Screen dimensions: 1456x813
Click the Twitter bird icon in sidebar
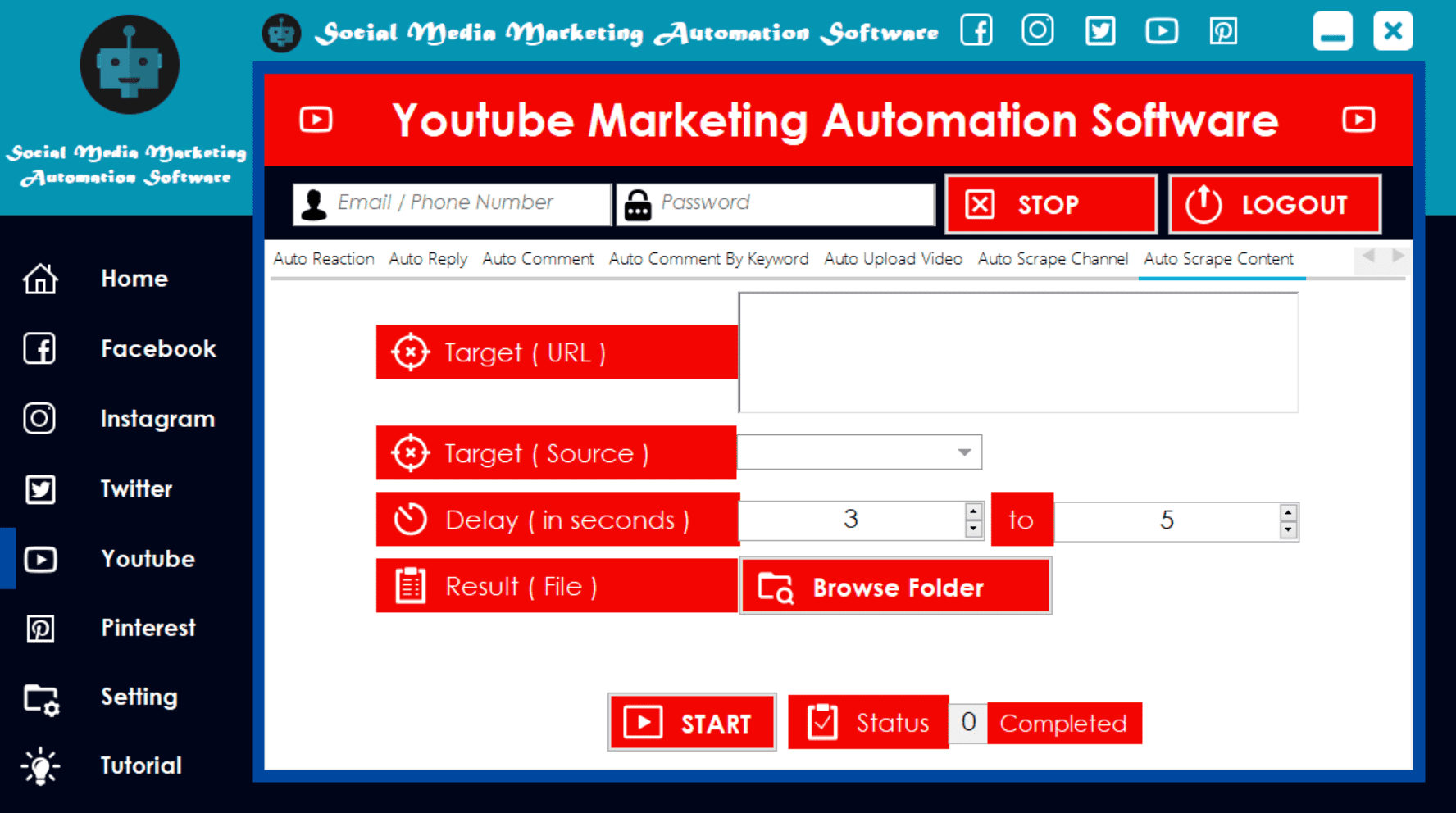pyautogui.click(x=40, y=489)
